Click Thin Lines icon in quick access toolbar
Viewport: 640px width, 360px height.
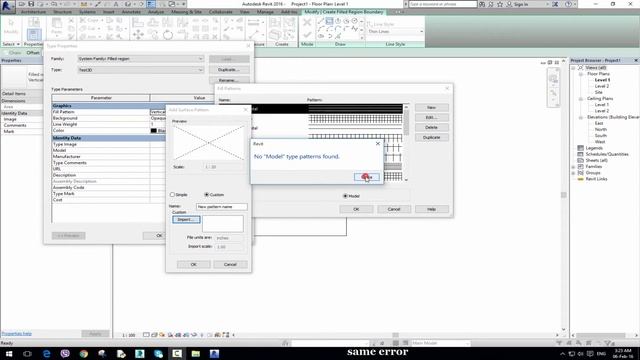click(151, 4)
